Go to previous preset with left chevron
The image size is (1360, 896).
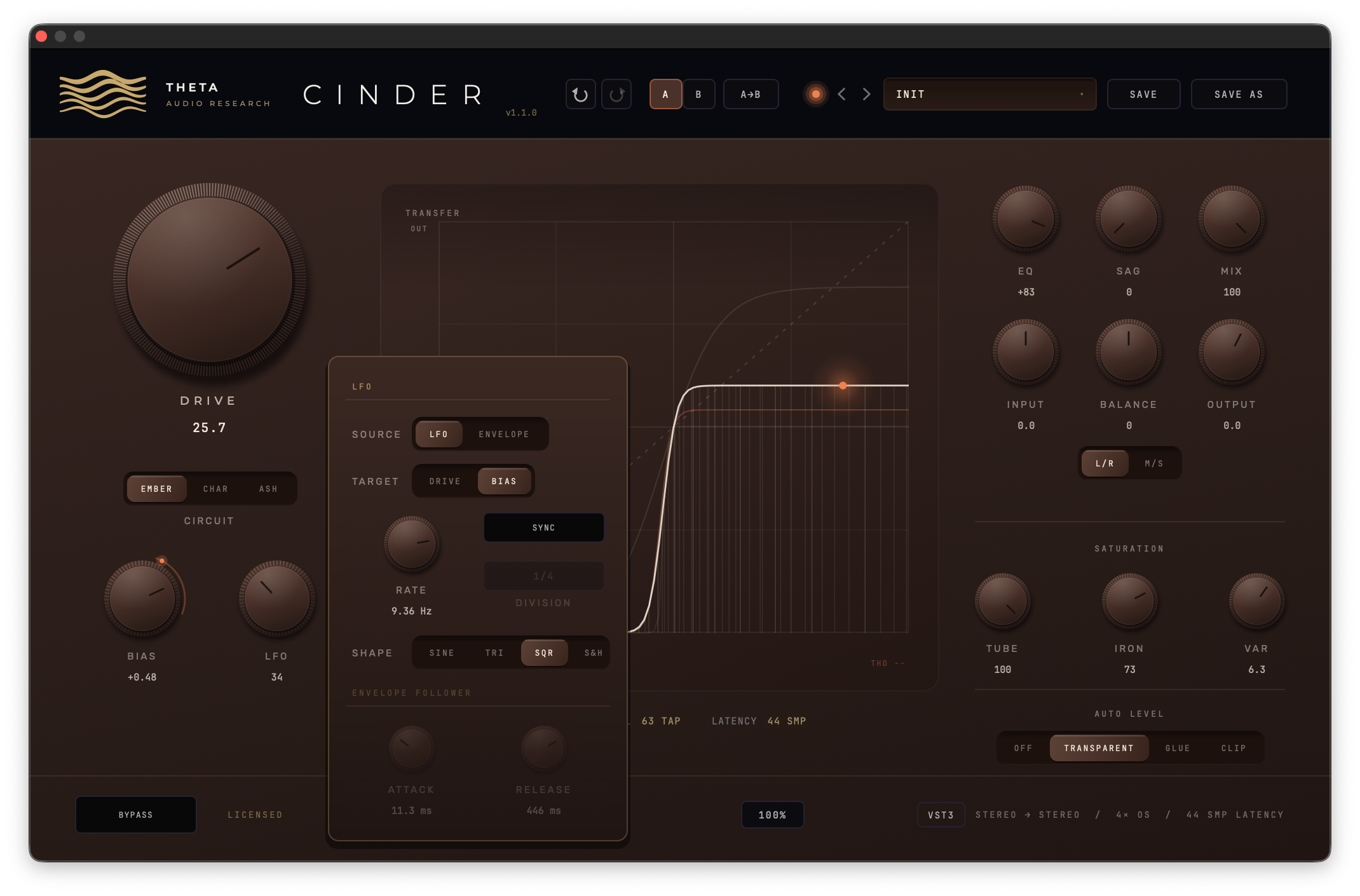pos(842,95)
